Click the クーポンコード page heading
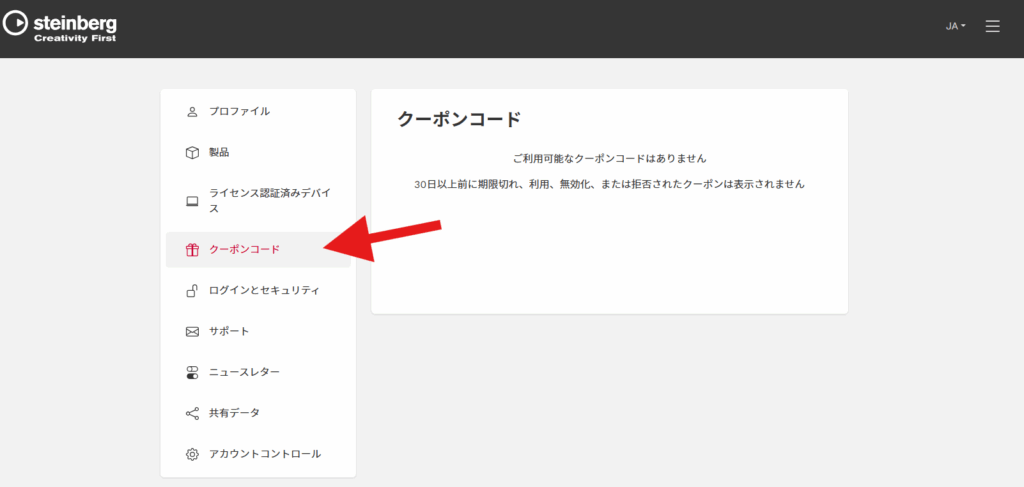This screenshot has width=1024, height=487. (460, 119)
